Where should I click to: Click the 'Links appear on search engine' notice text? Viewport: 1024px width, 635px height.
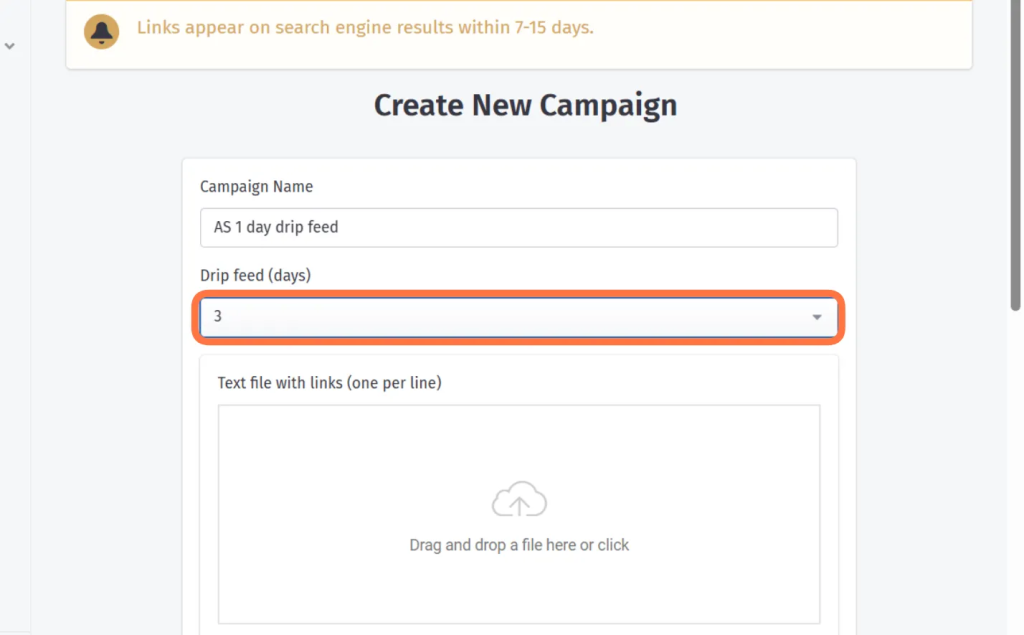(x=365, y=27)
